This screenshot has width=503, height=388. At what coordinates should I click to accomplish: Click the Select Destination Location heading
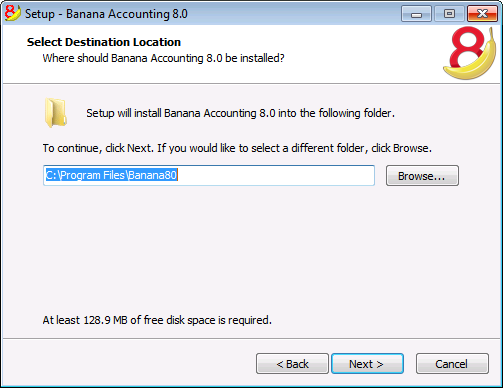tap(104, 42)
